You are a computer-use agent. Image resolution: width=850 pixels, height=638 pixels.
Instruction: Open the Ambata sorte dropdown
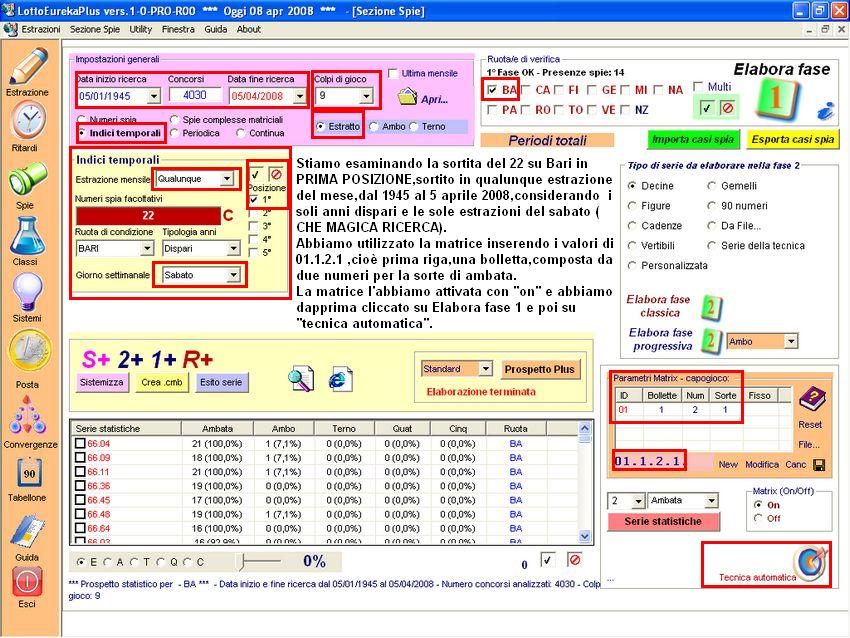point(711,501)
